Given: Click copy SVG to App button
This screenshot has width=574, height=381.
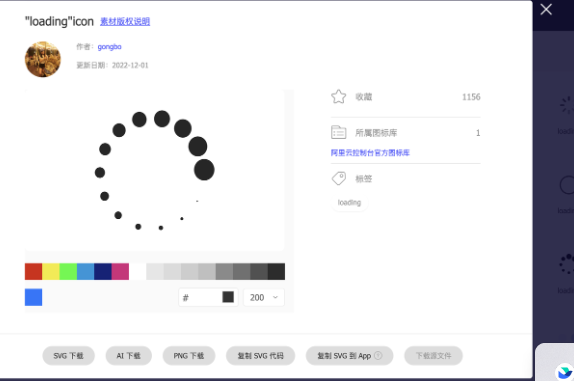Looking at the screenshot, I should pyautogui.click(x=349, y=356).
